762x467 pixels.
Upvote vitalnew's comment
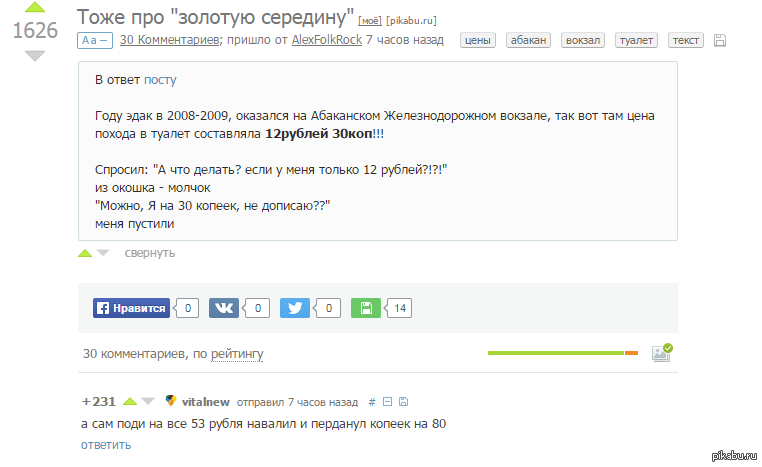coord(129,402)
